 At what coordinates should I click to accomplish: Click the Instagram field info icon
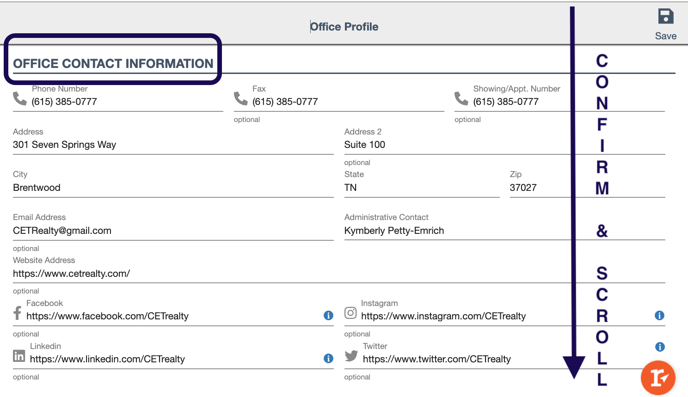(659, 315)
